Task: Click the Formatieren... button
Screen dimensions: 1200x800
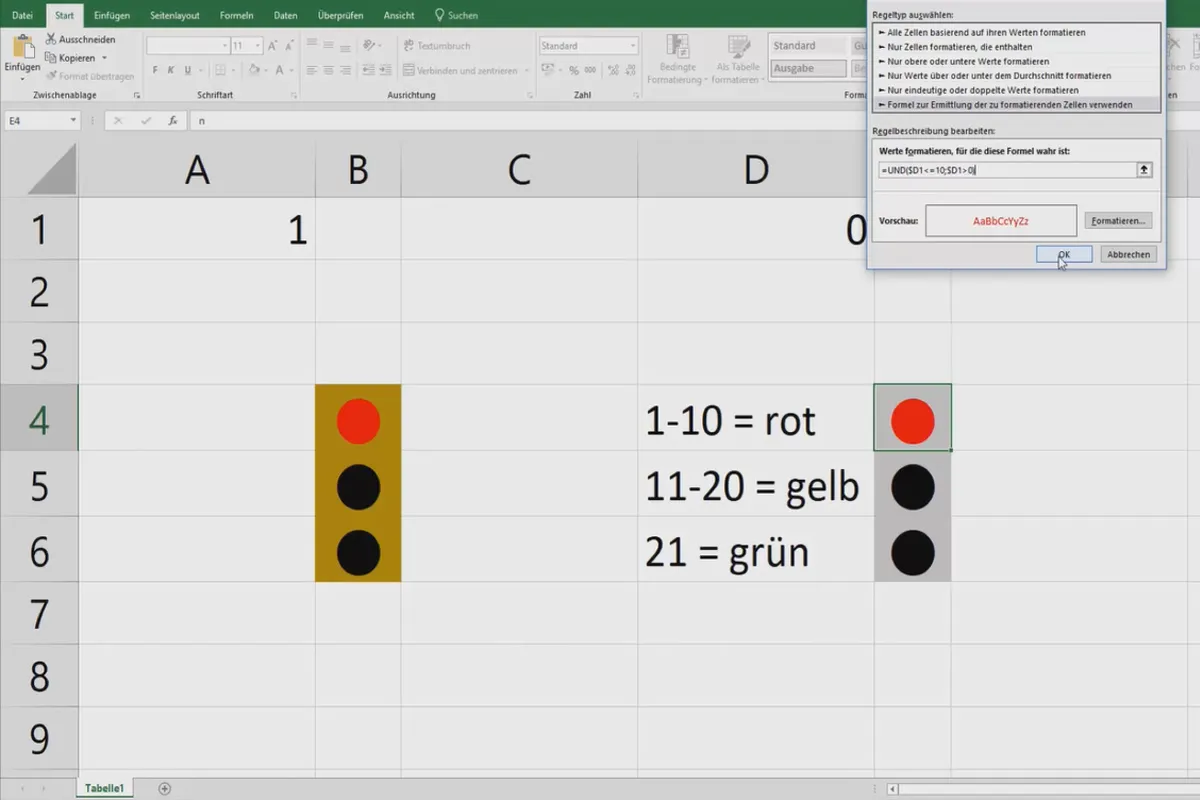Action: pos(1119,220)
